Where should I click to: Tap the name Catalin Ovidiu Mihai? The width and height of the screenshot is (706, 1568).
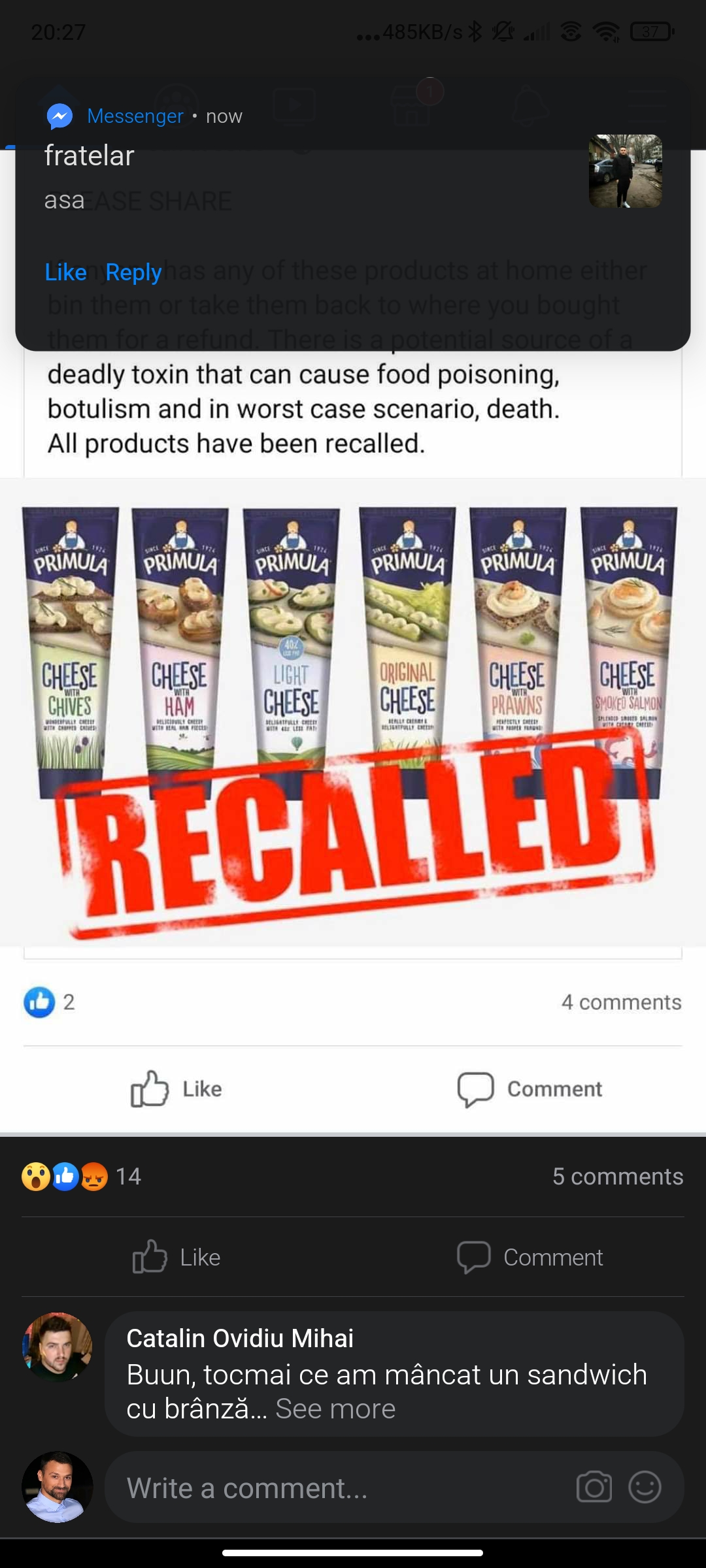(x=240, y=1338)
